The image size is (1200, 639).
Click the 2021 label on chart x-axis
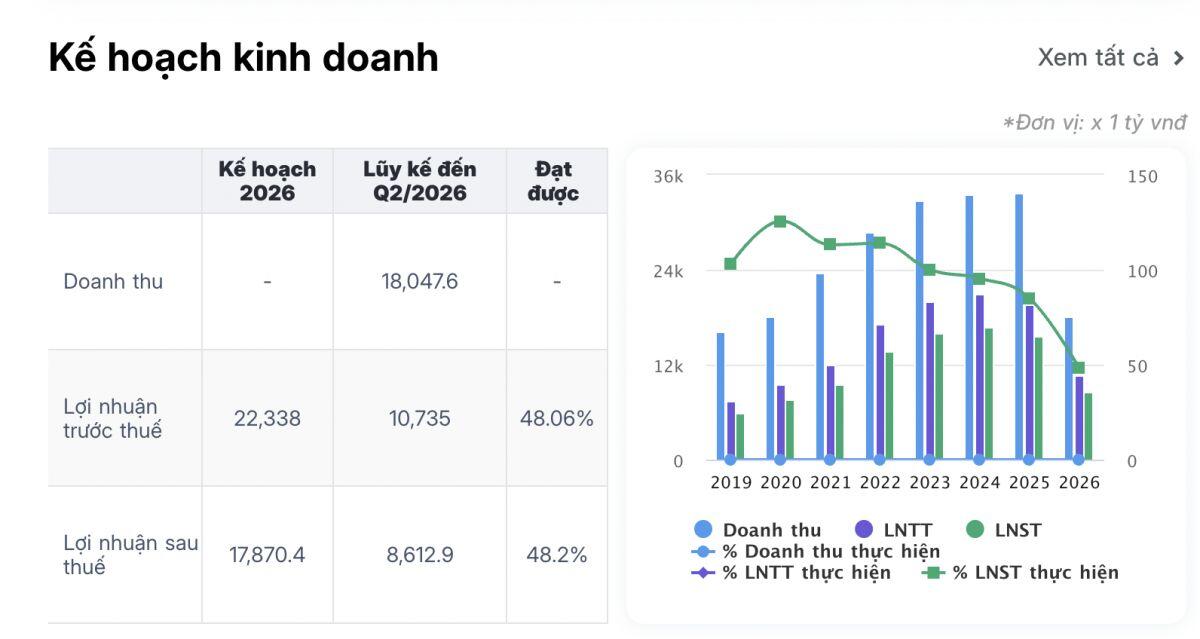(830, 482)
